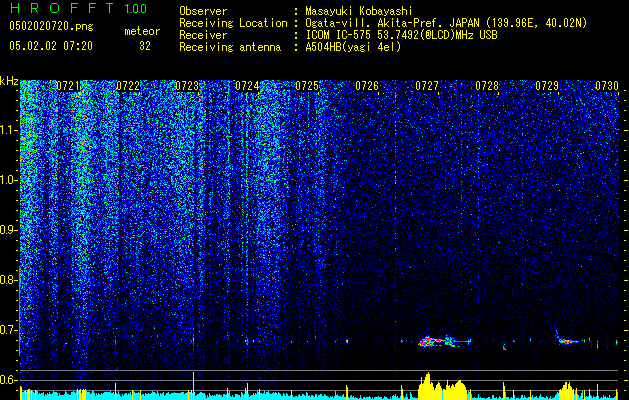Click the kHz axis unit label

pos(9,81)
